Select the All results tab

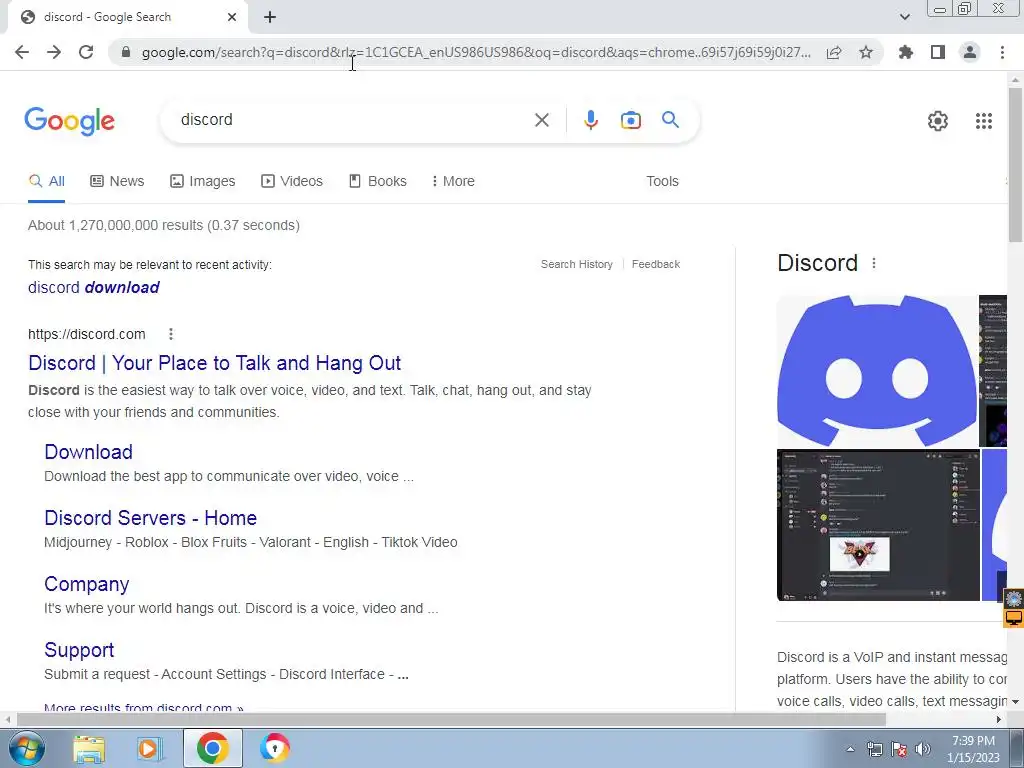46,182
